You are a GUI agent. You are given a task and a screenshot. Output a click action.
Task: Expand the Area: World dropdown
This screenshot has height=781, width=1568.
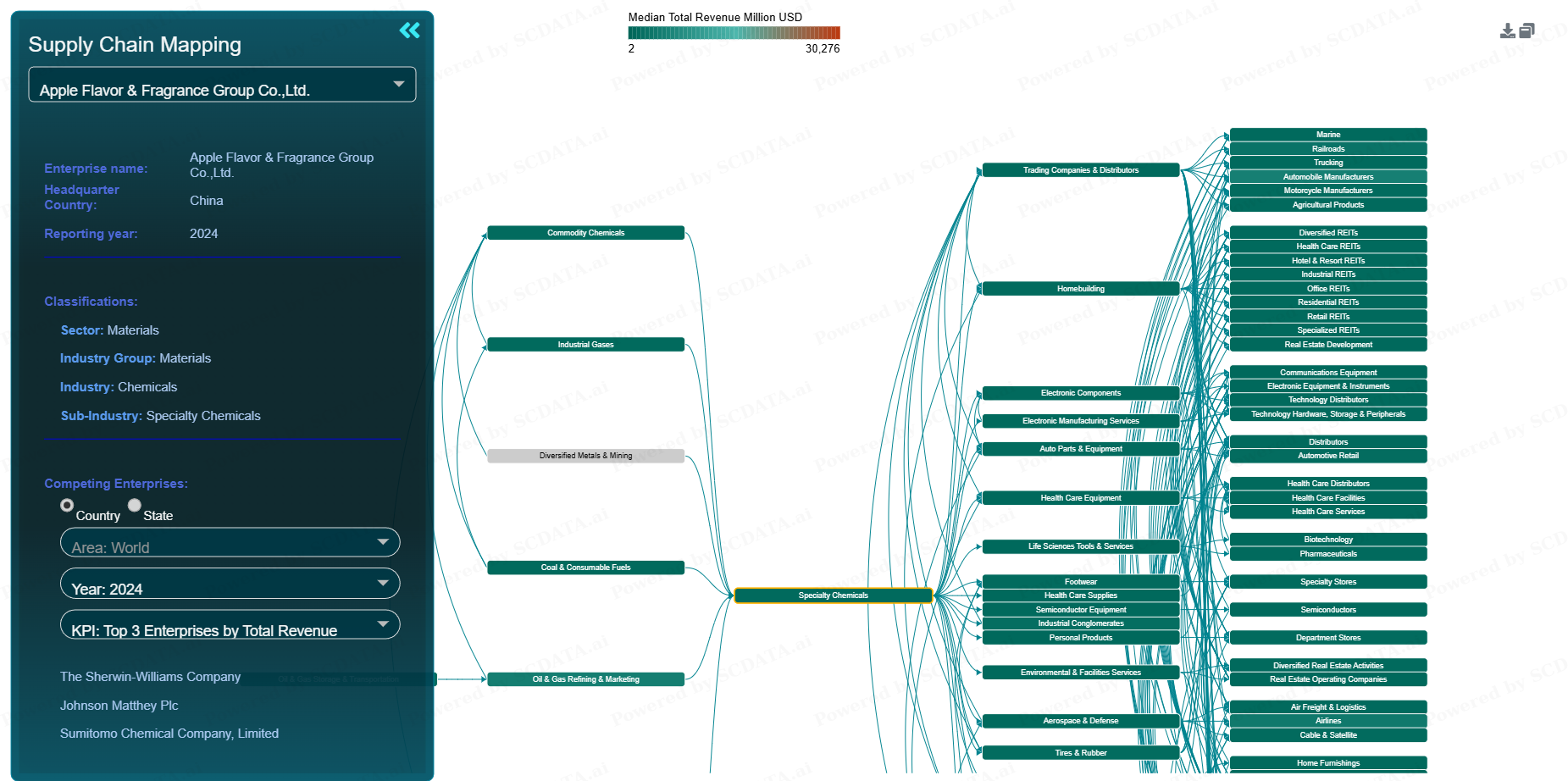tap(230, 543)
